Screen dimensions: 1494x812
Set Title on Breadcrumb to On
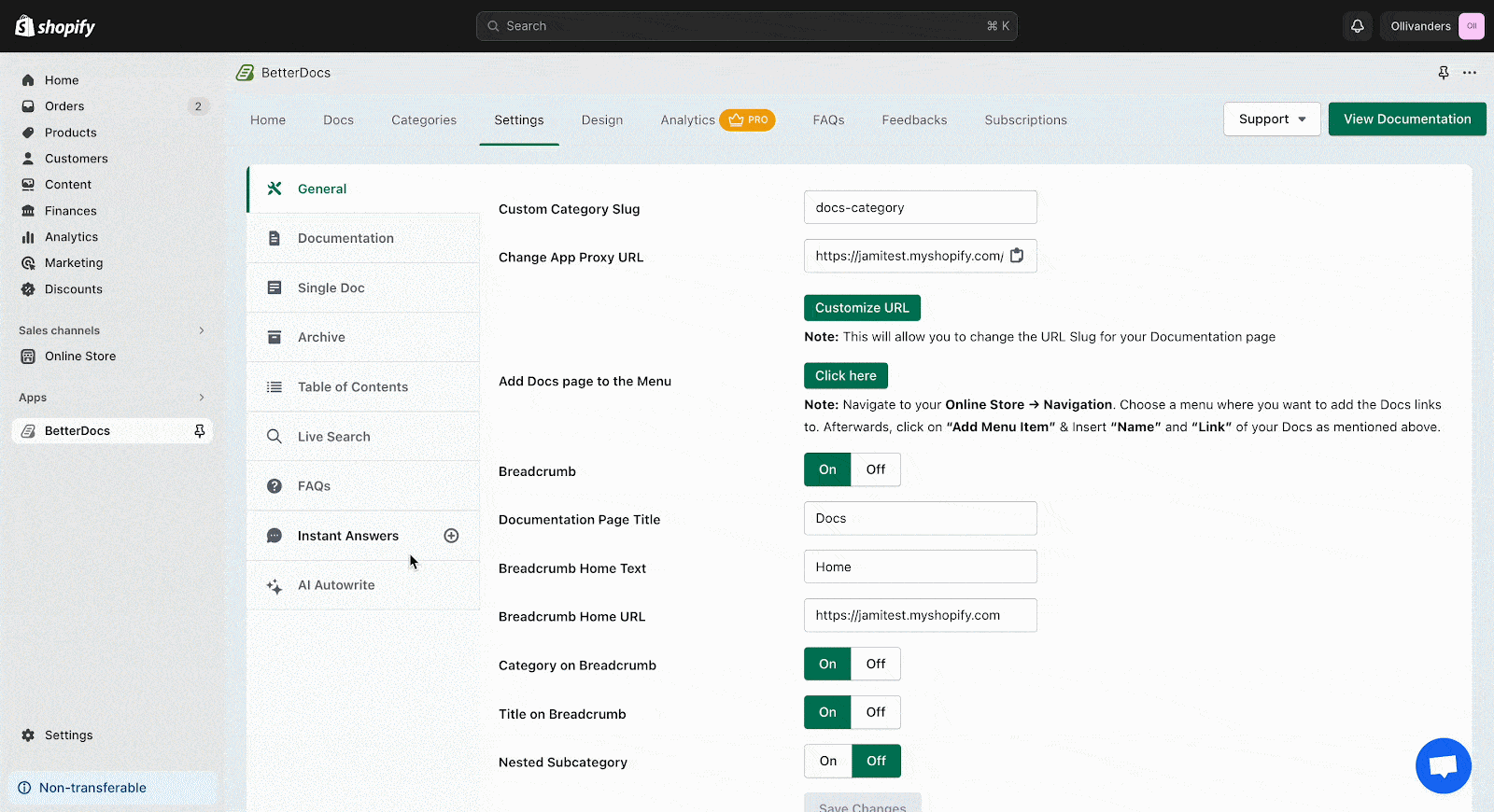tap(827, 712)
